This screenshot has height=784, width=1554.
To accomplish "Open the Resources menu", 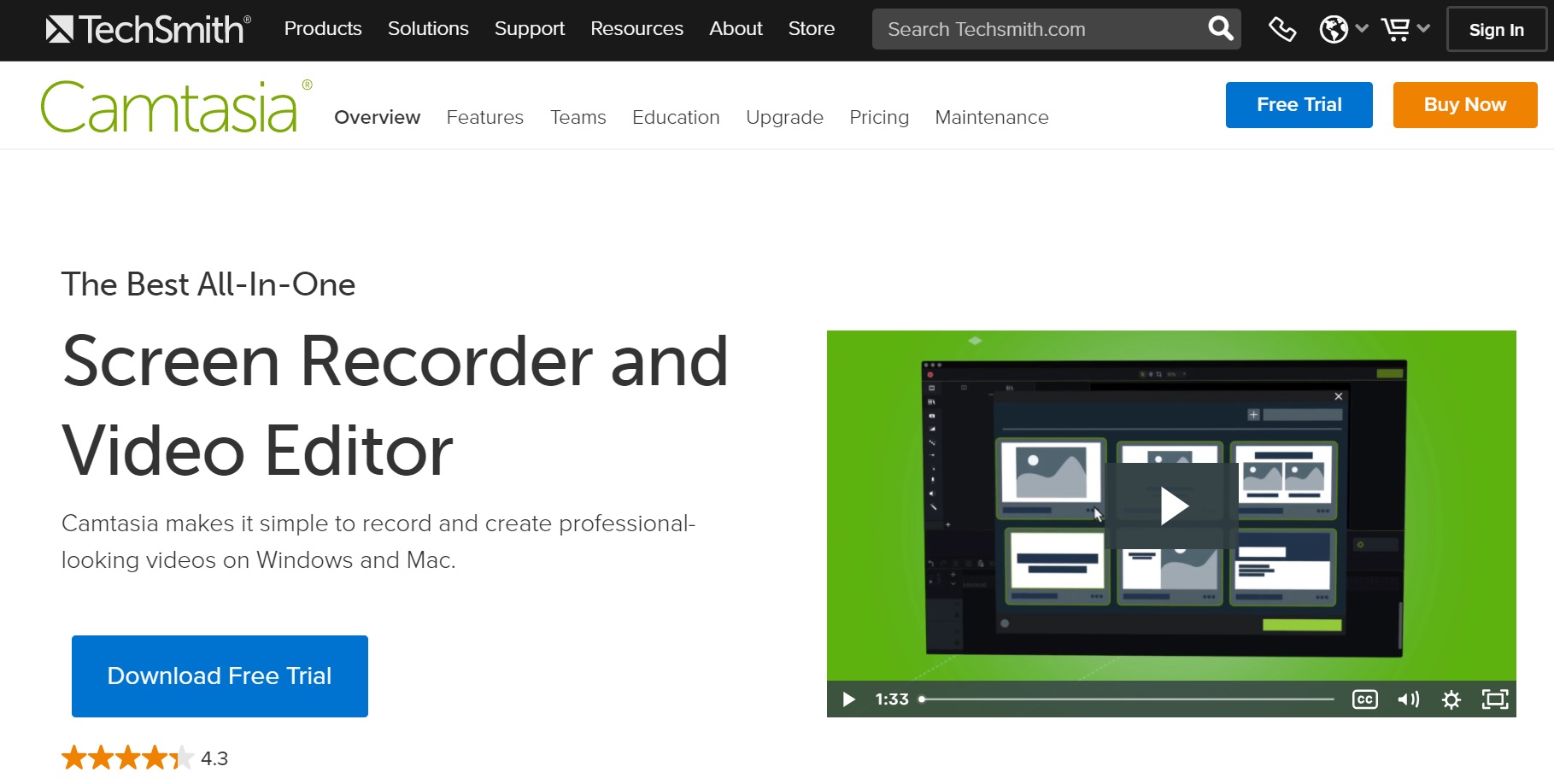I will (x=637, y=29).
